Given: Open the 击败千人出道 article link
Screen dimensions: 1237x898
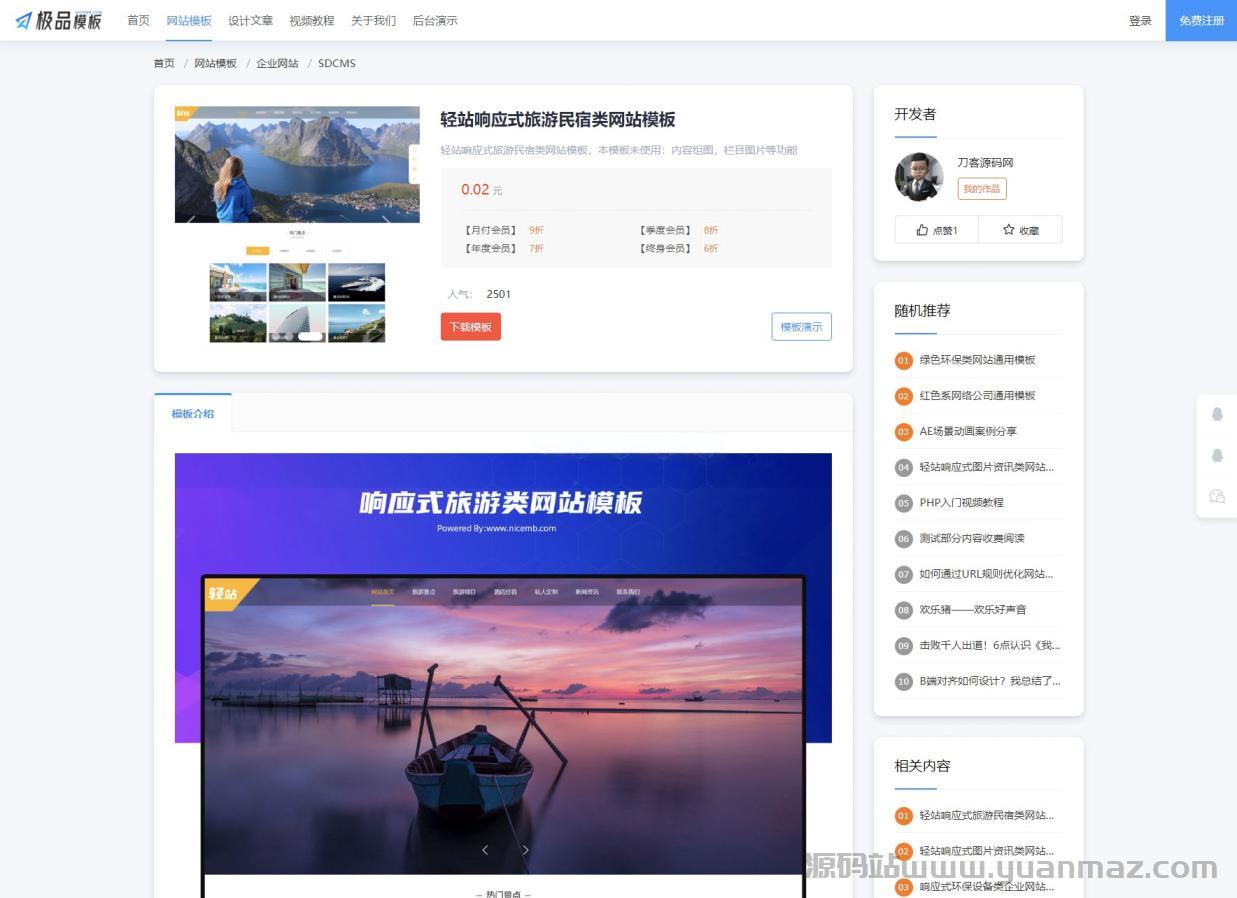Looking at the screenshot, I should (x=990, y=645).
